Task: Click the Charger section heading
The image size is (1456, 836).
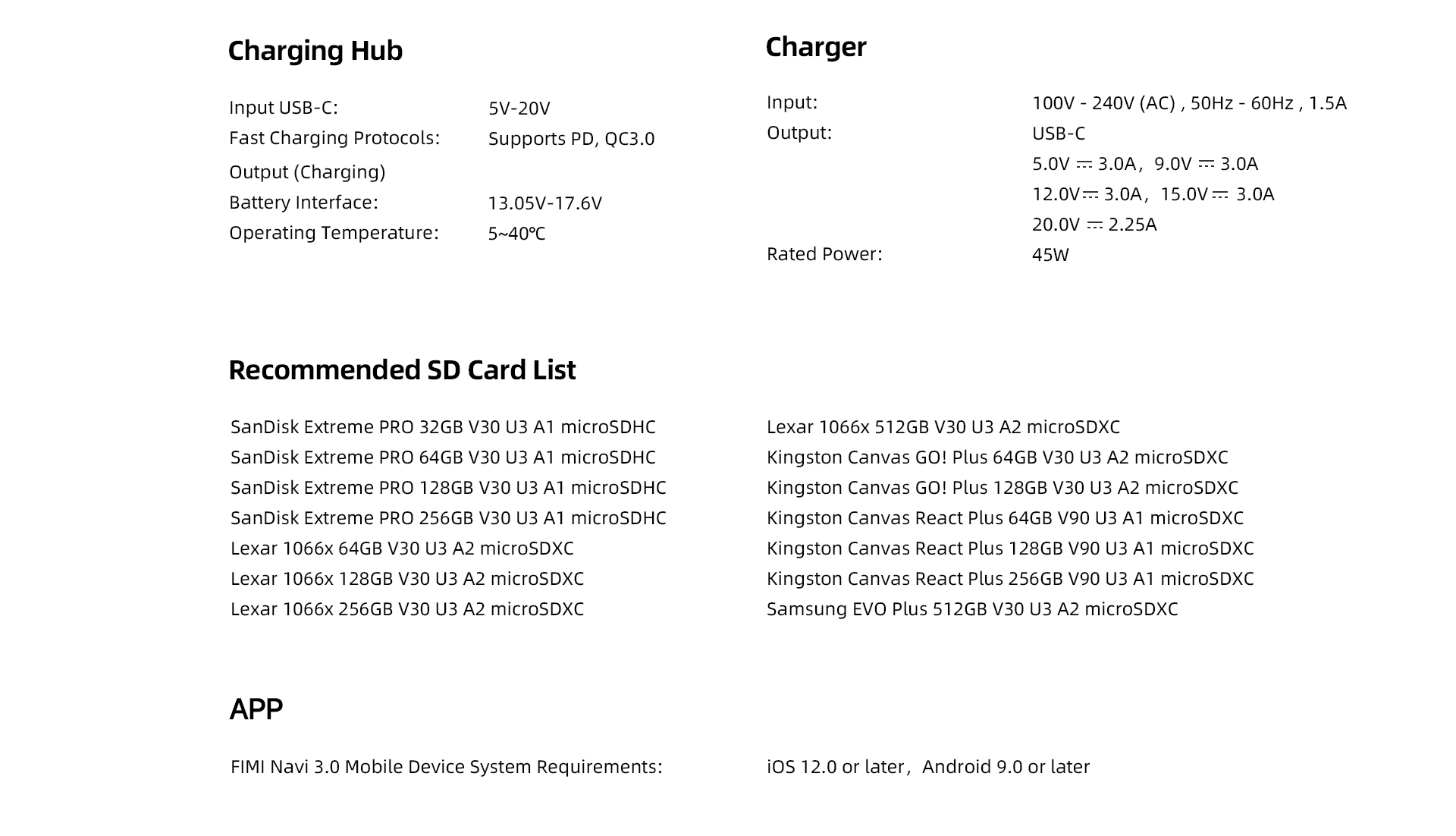Action: click(816, 47)
